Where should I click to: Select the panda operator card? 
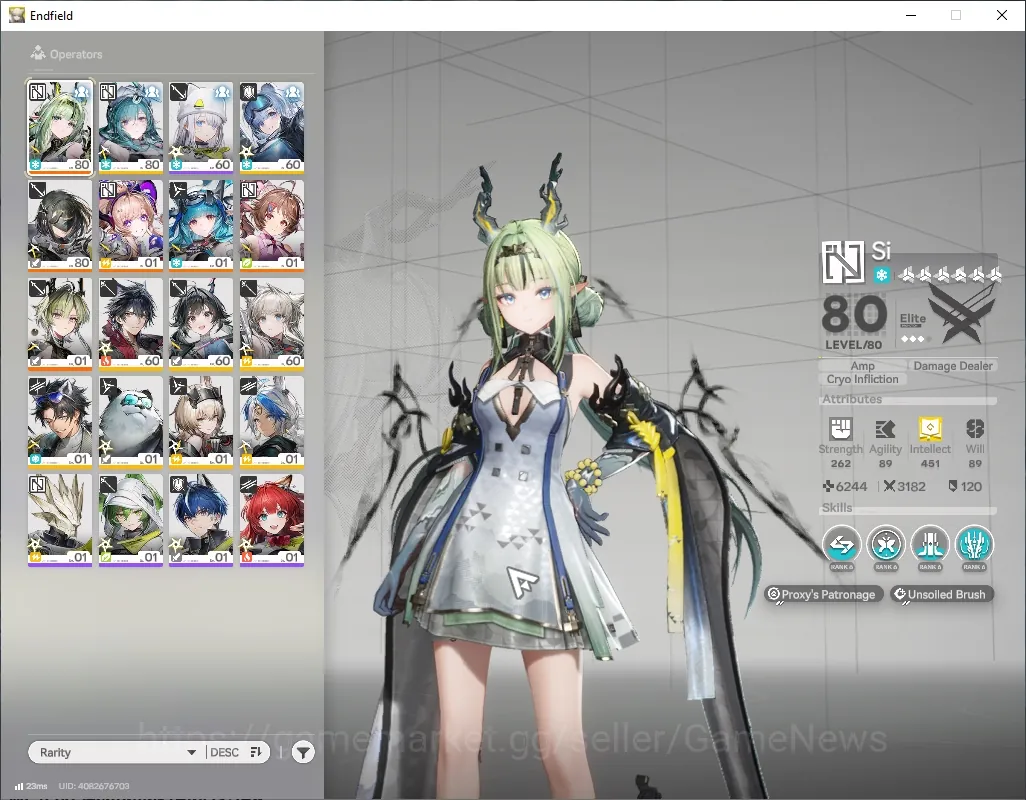(131, 422)
